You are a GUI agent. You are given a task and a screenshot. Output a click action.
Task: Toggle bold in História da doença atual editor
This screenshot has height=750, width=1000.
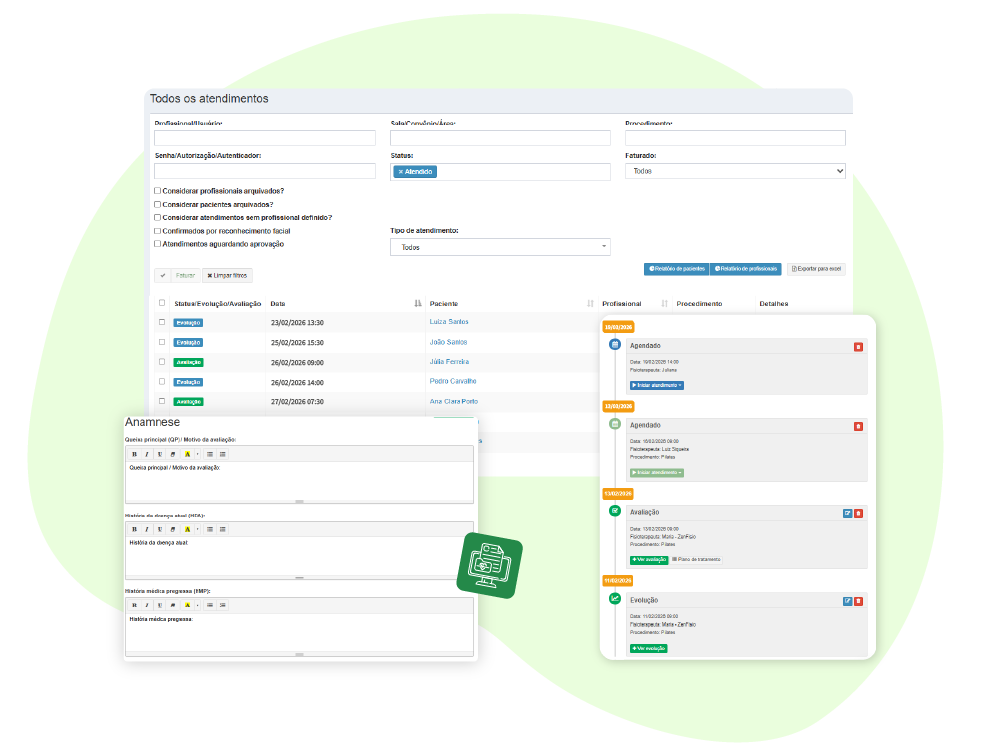(x=135, y=529)
